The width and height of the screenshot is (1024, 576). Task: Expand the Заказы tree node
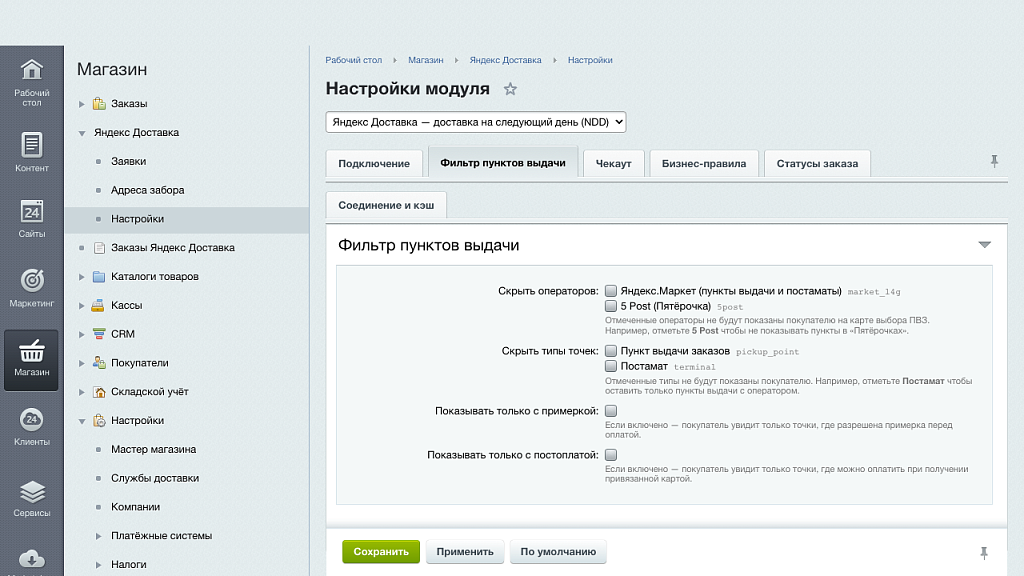tap(82, 104)
